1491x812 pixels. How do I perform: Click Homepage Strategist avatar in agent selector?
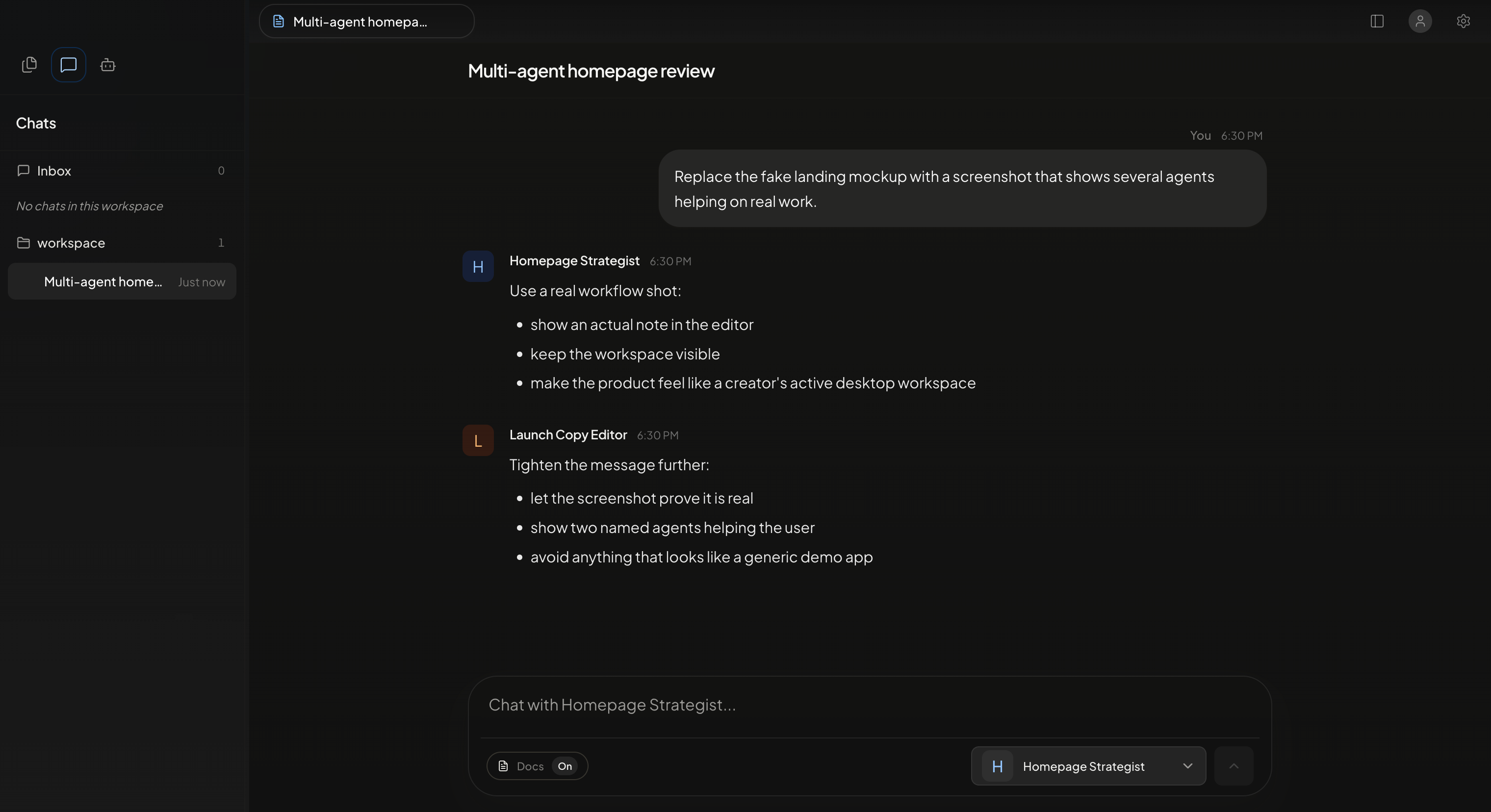[x=996, y=766]
